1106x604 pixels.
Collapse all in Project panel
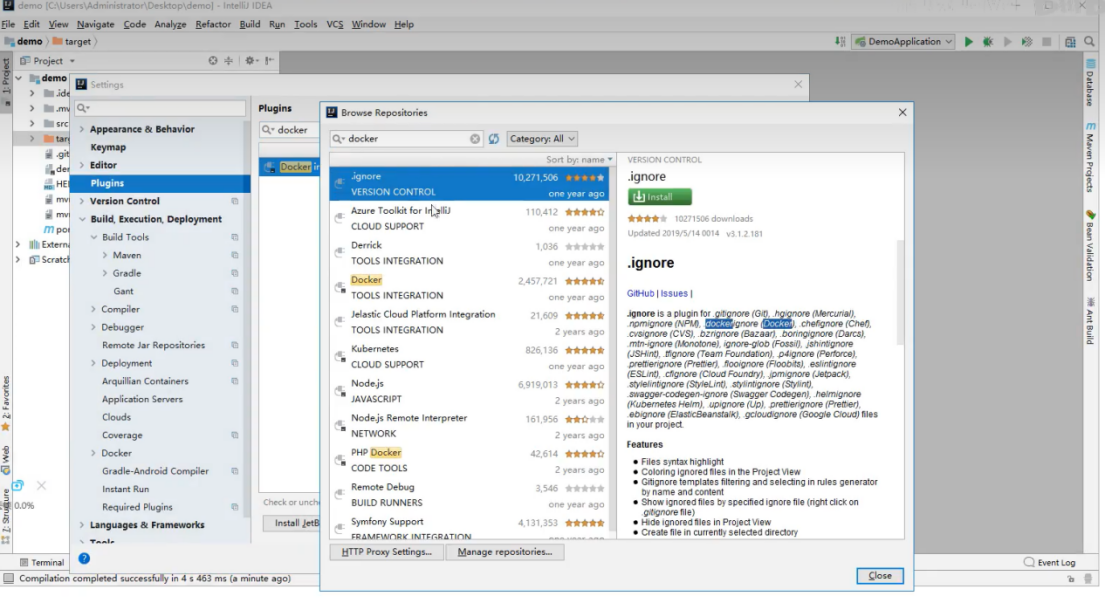229,61
